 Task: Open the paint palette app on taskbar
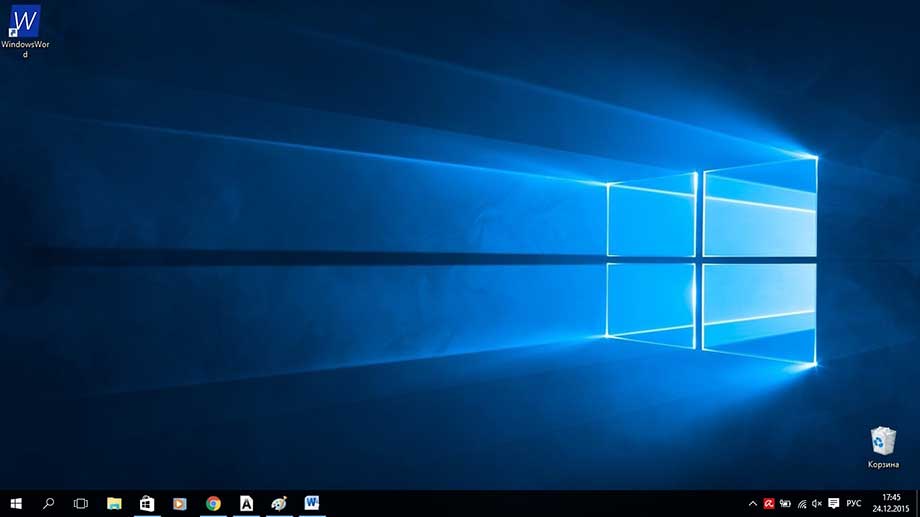[x=279, y=504]
